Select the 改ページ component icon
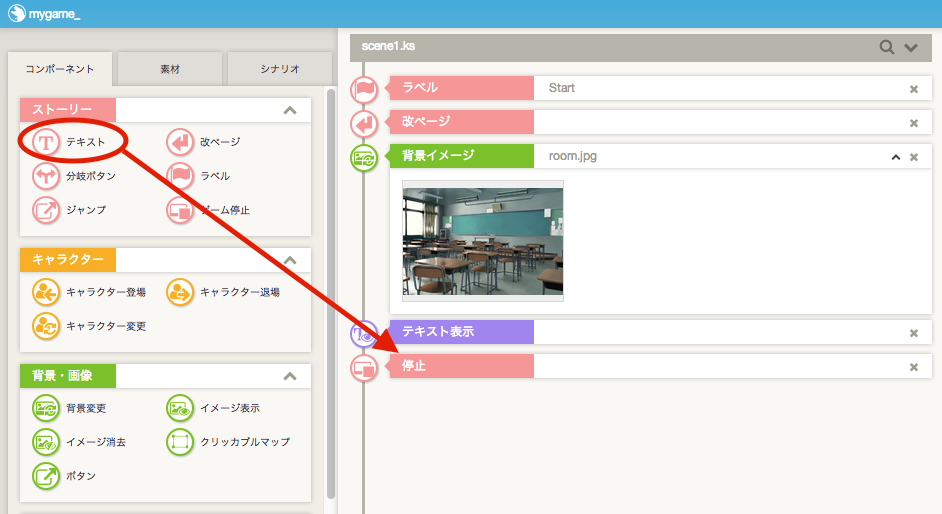 (180, 142)
